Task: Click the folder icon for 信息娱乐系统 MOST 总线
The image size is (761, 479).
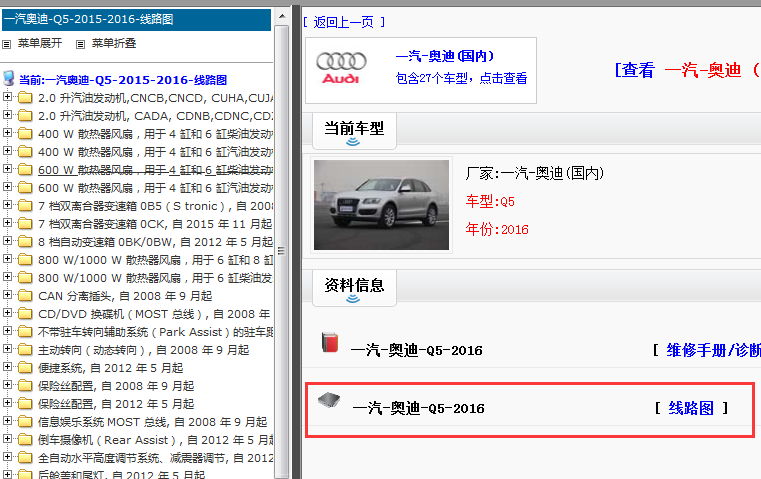Action: pyautogui.click(x=25, y=421)
